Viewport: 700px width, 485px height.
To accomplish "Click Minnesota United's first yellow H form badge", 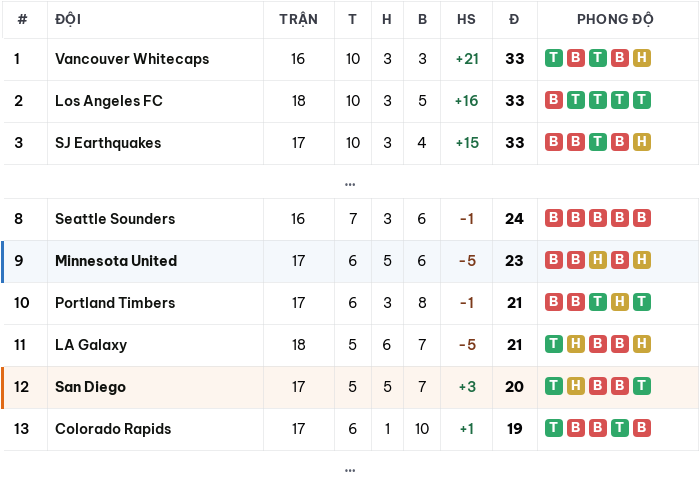I will pos(598,260).
